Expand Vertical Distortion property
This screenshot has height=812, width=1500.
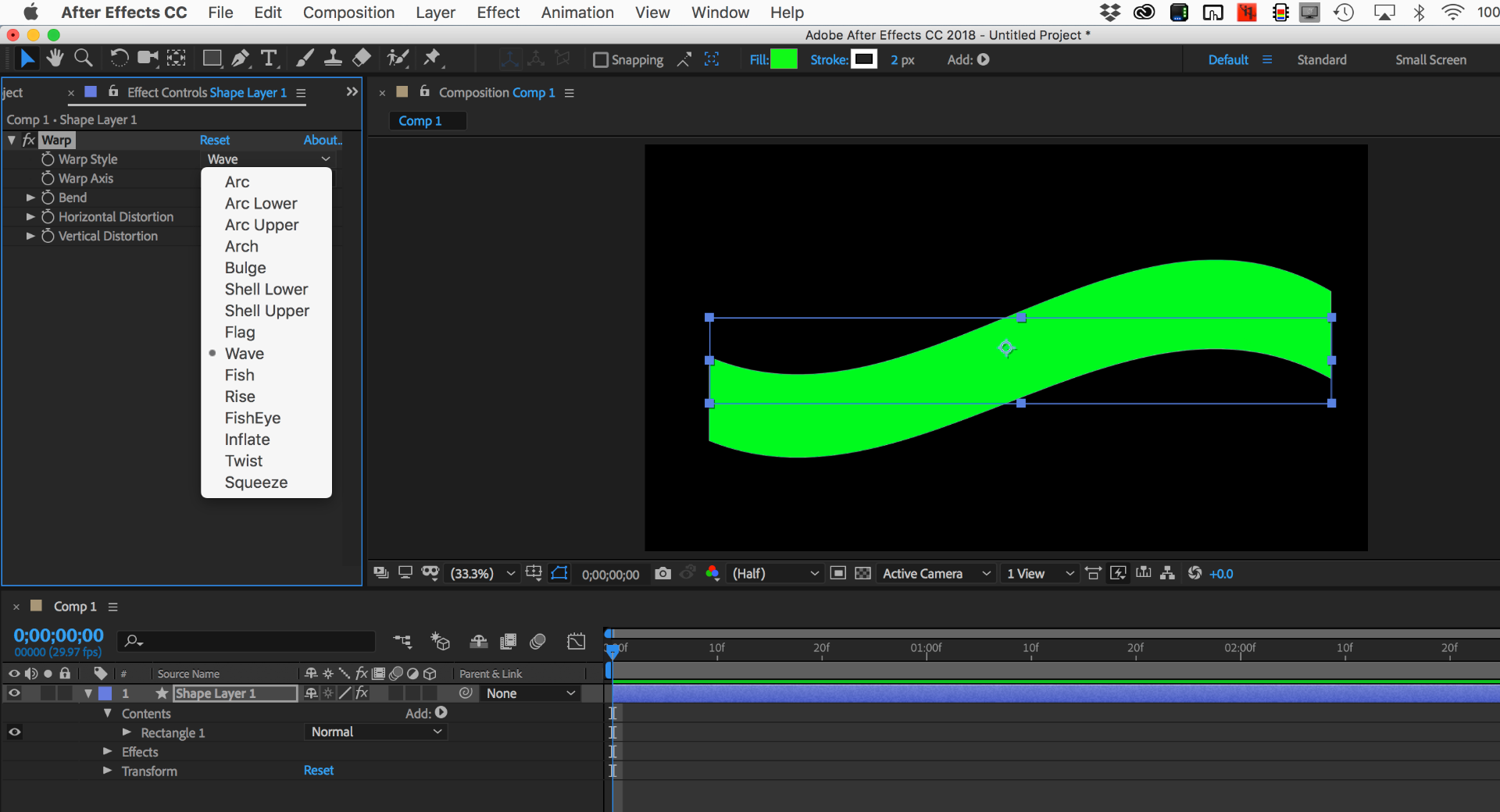30,236
